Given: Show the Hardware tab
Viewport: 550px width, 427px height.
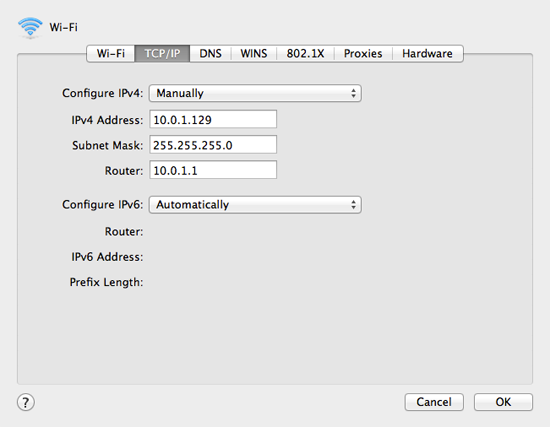Looking at the screenshot, I should point(428,53).
